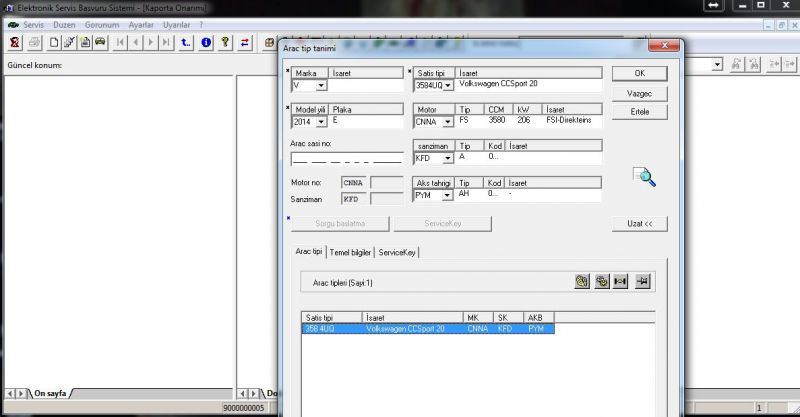Open the ? help menu

pyautogui.click(x=201, y=24)
